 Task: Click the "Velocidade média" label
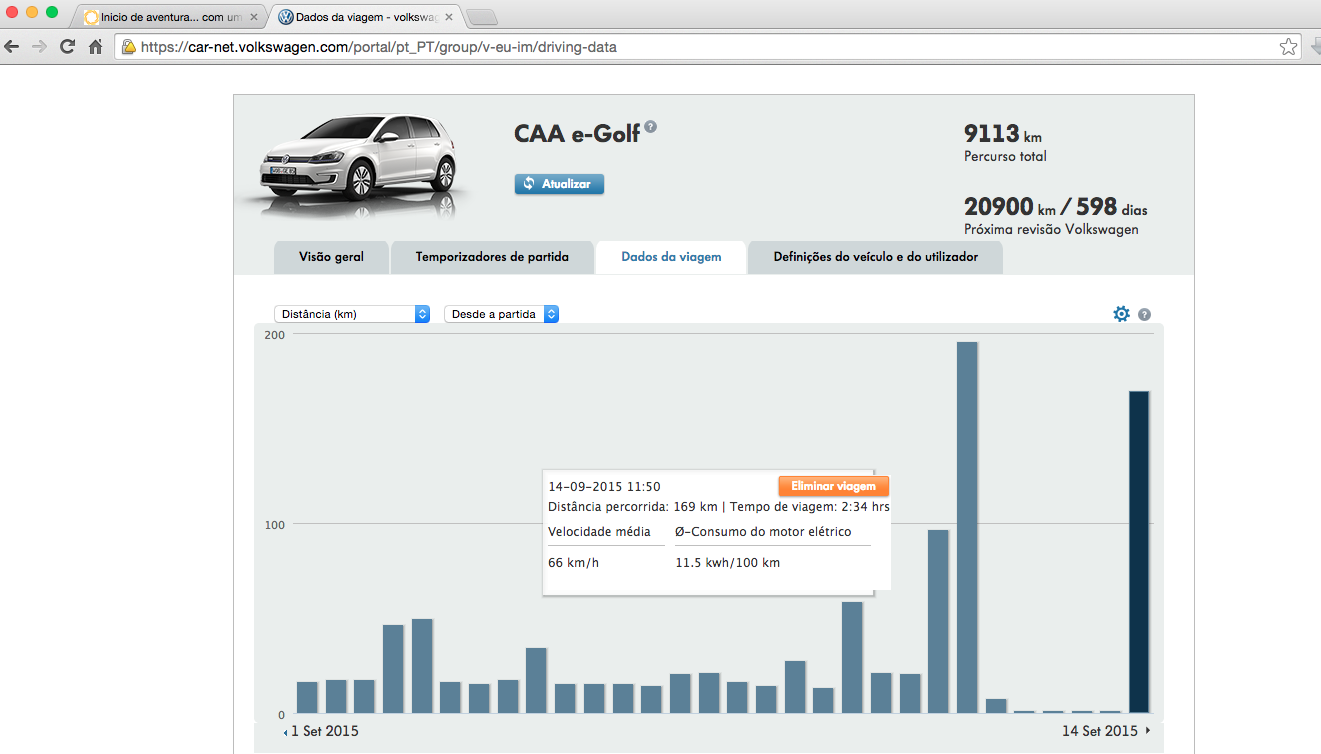[x=599, y=531]
